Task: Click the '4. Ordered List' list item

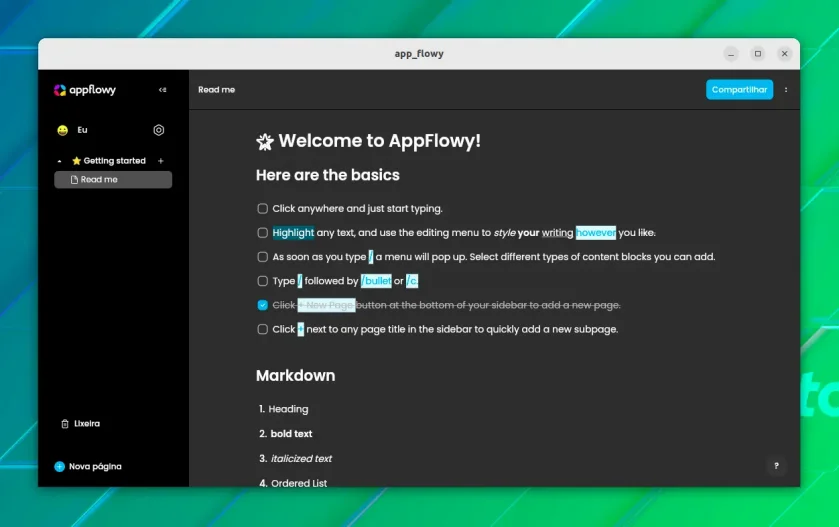Action: tap(293, 483)
